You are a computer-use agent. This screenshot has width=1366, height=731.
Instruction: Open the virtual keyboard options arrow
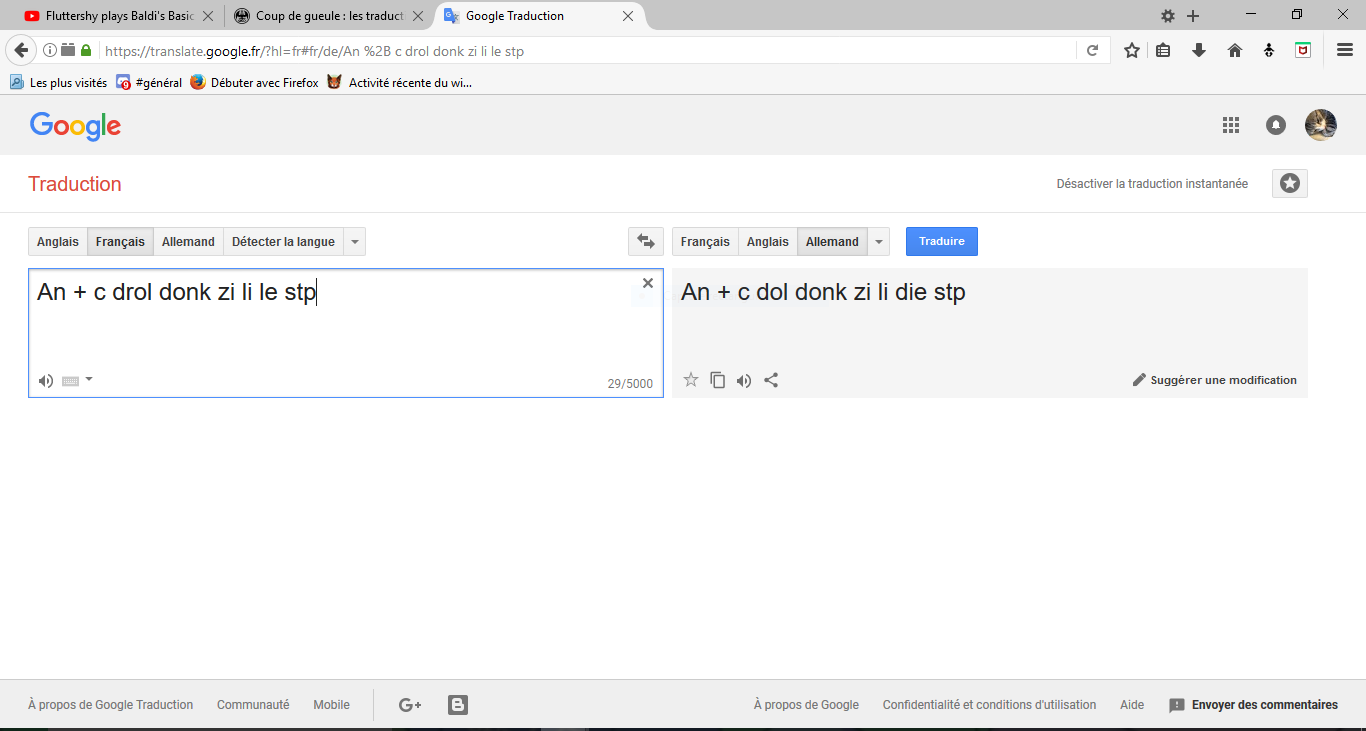[89, 379]
